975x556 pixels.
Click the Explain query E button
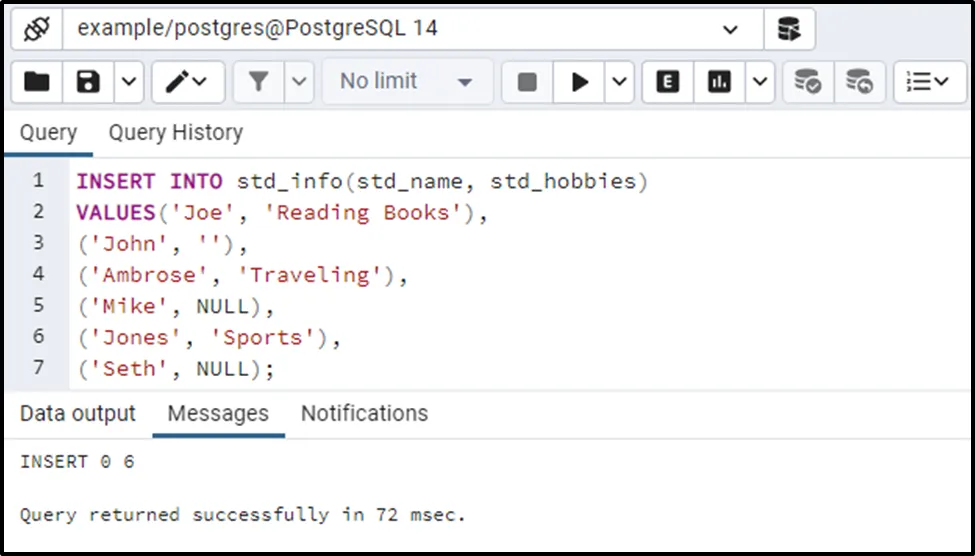click(x=667, y=82)
